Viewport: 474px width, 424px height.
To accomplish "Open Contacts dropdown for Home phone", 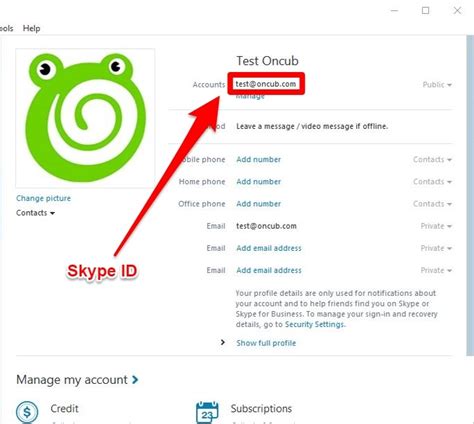I will click(x=432, y=182).
